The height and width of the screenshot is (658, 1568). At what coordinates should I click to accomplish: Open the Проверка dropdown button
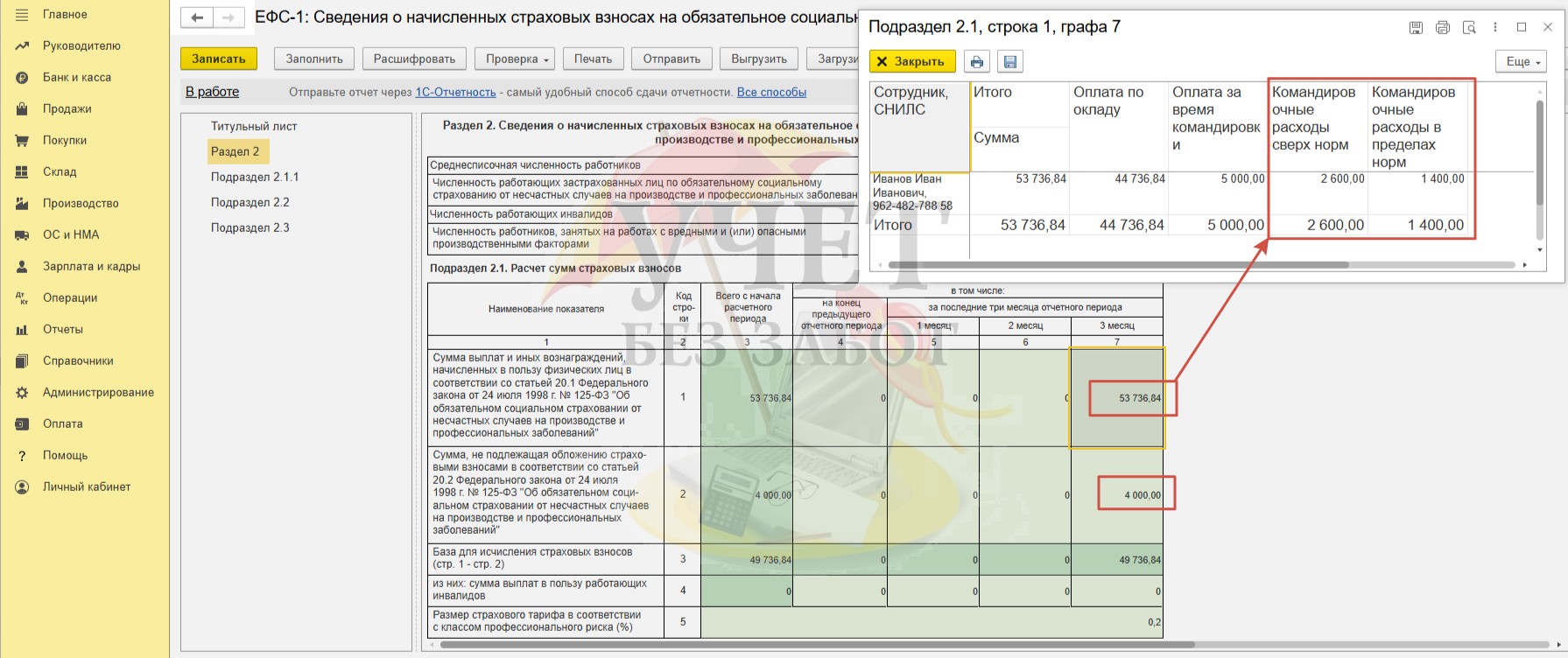point(515,59)
